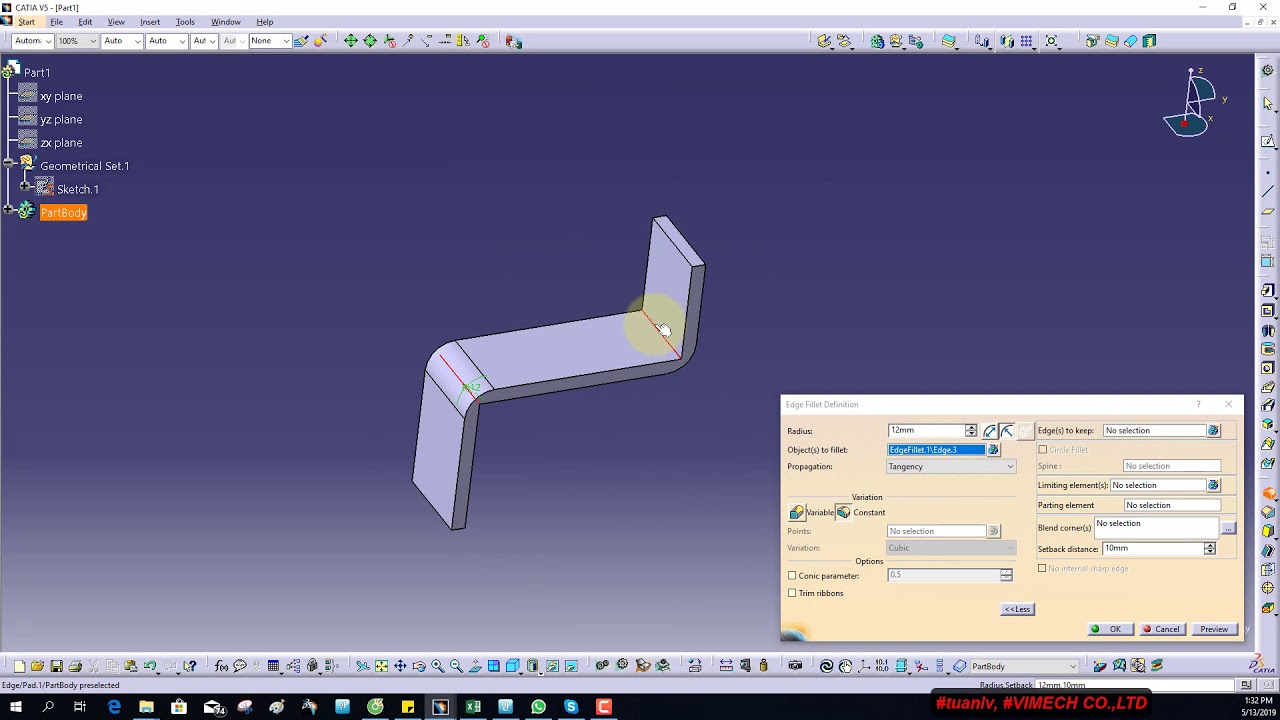Image resolution: width=1280 pixels, height=720 pixels.
Task: Open the File menu
Action: coord(57,22)
